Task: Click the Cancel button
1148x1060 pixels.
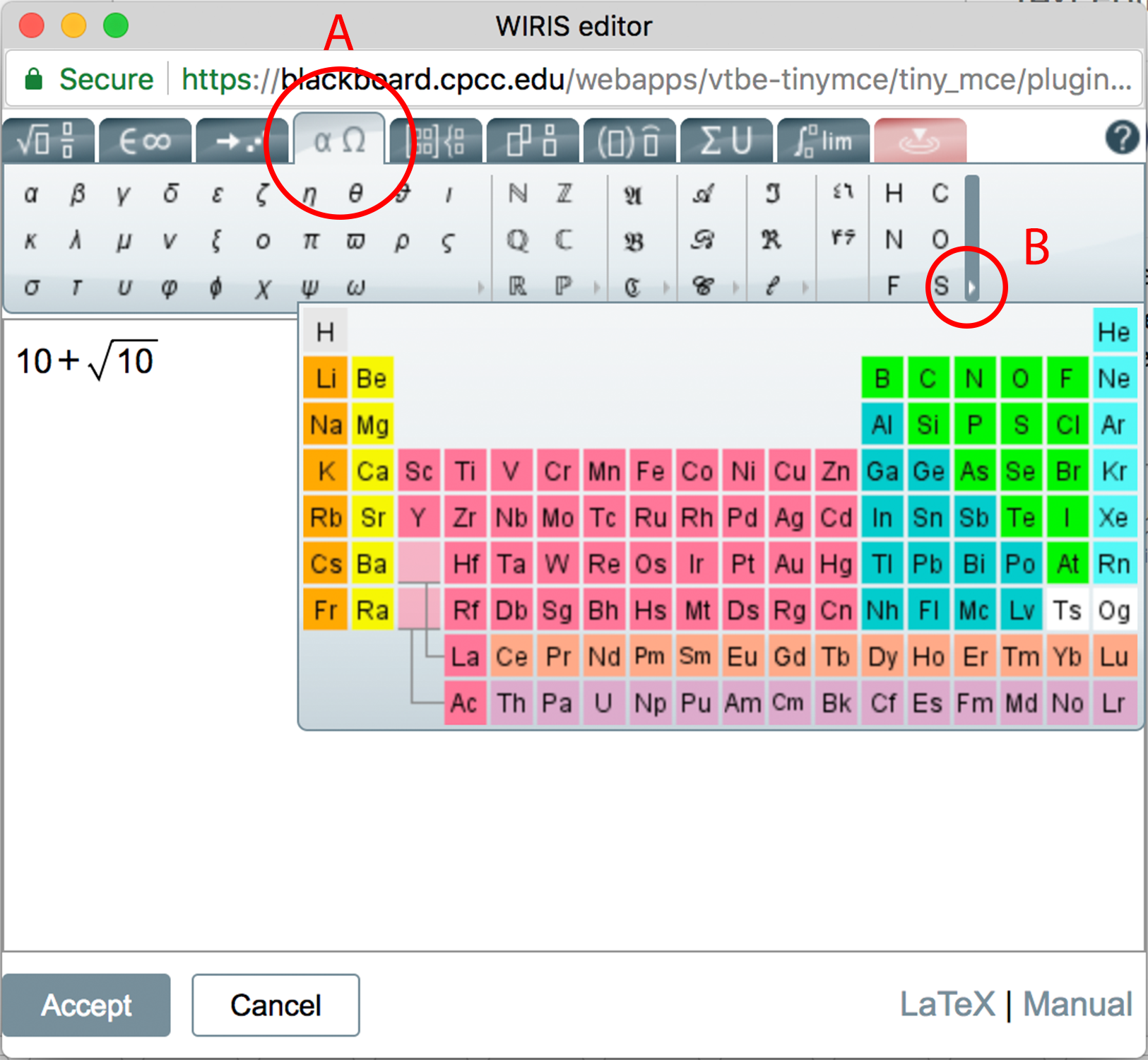Action: (x=276, y=1005)
